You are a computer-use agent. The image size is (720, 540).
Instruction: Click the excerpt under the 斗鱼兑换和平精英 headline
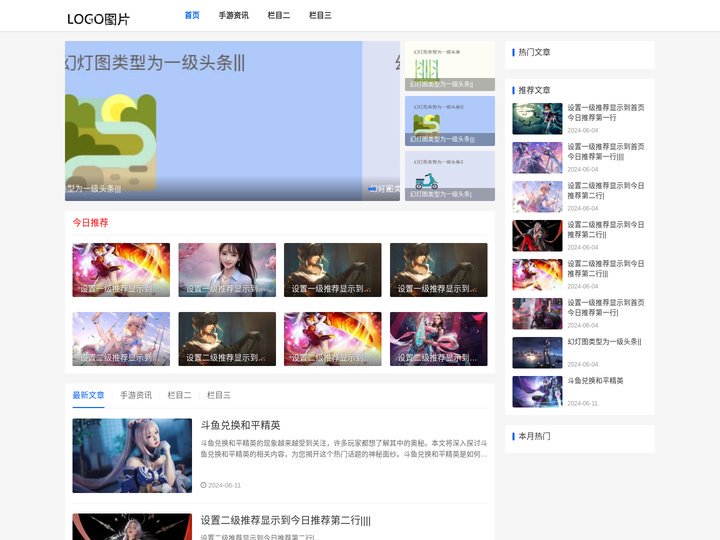point(344,449)
